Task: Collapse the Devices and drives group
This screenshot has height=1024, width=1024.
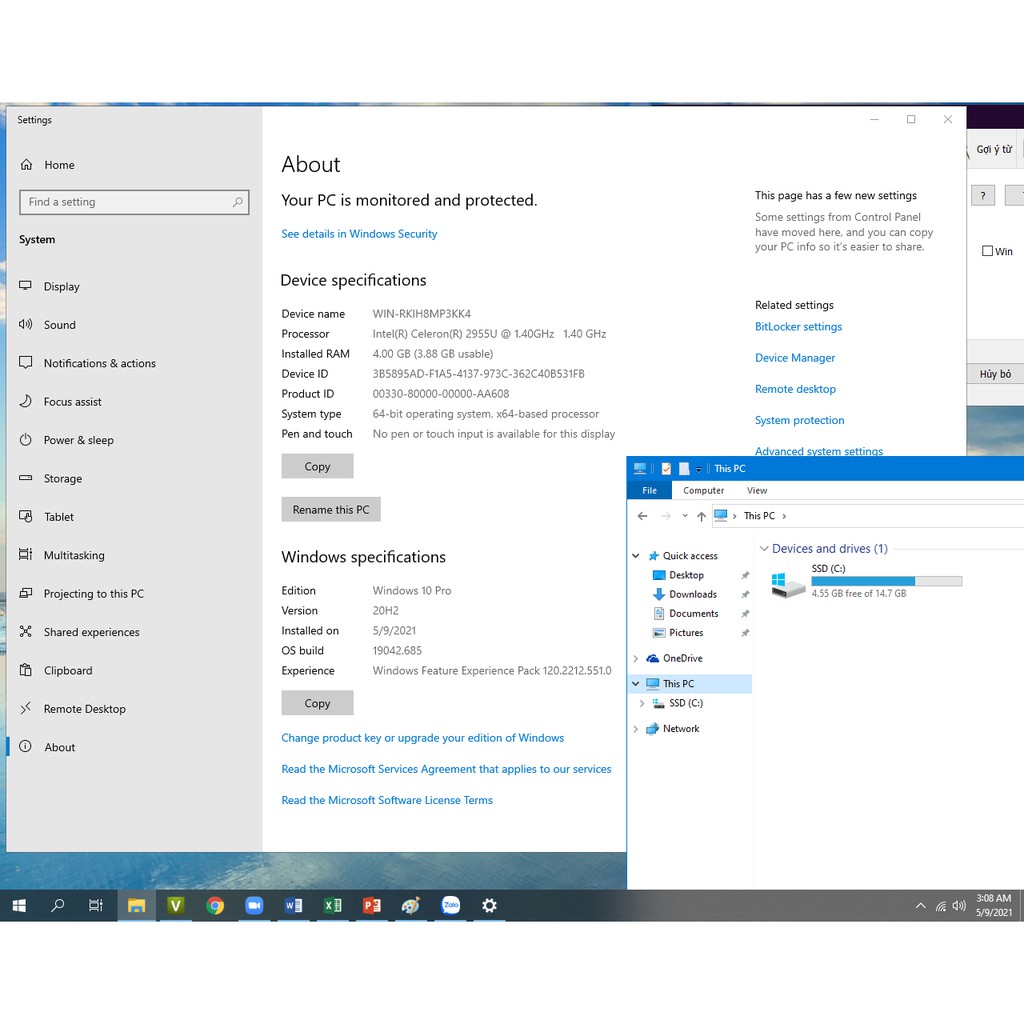Action: click(x=764, y=549)
